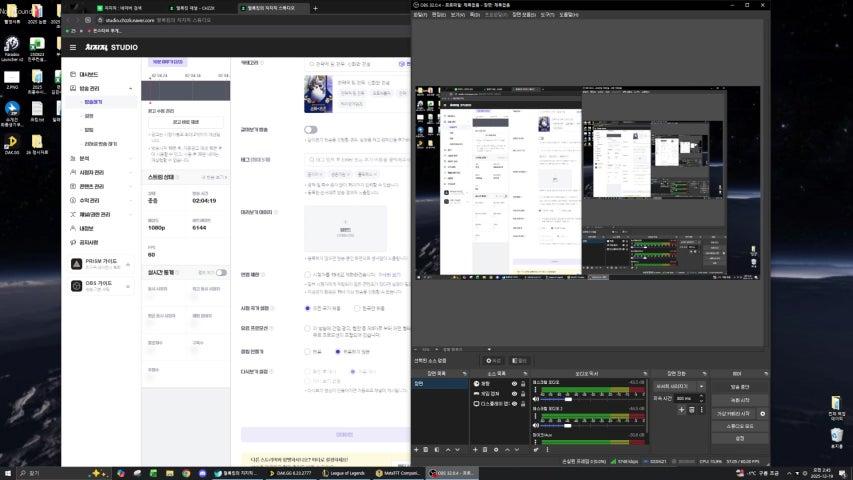853x480 pixels.
Task: Click stop streaming button in OBS controls
Action: point(739,387)
